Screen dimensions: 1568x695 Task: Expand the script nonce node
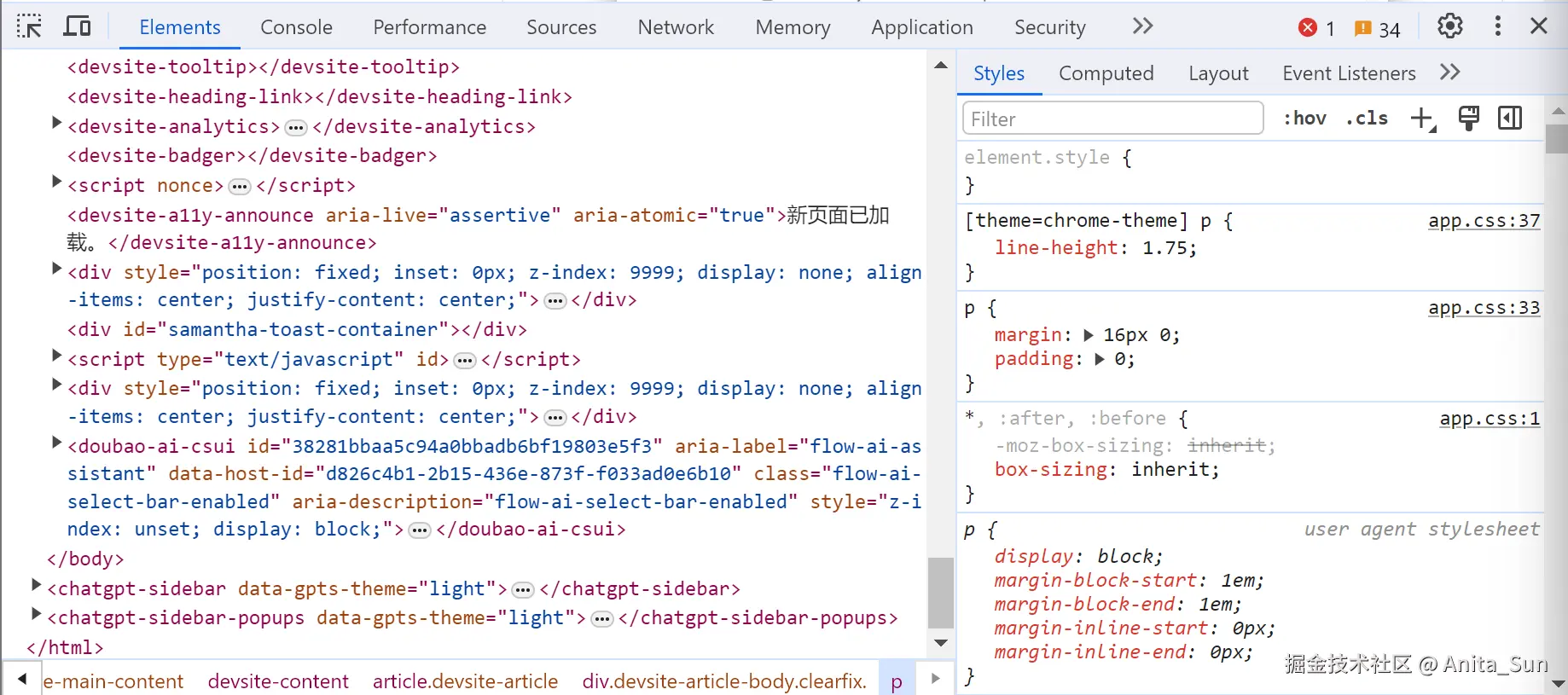pos(56,182)
